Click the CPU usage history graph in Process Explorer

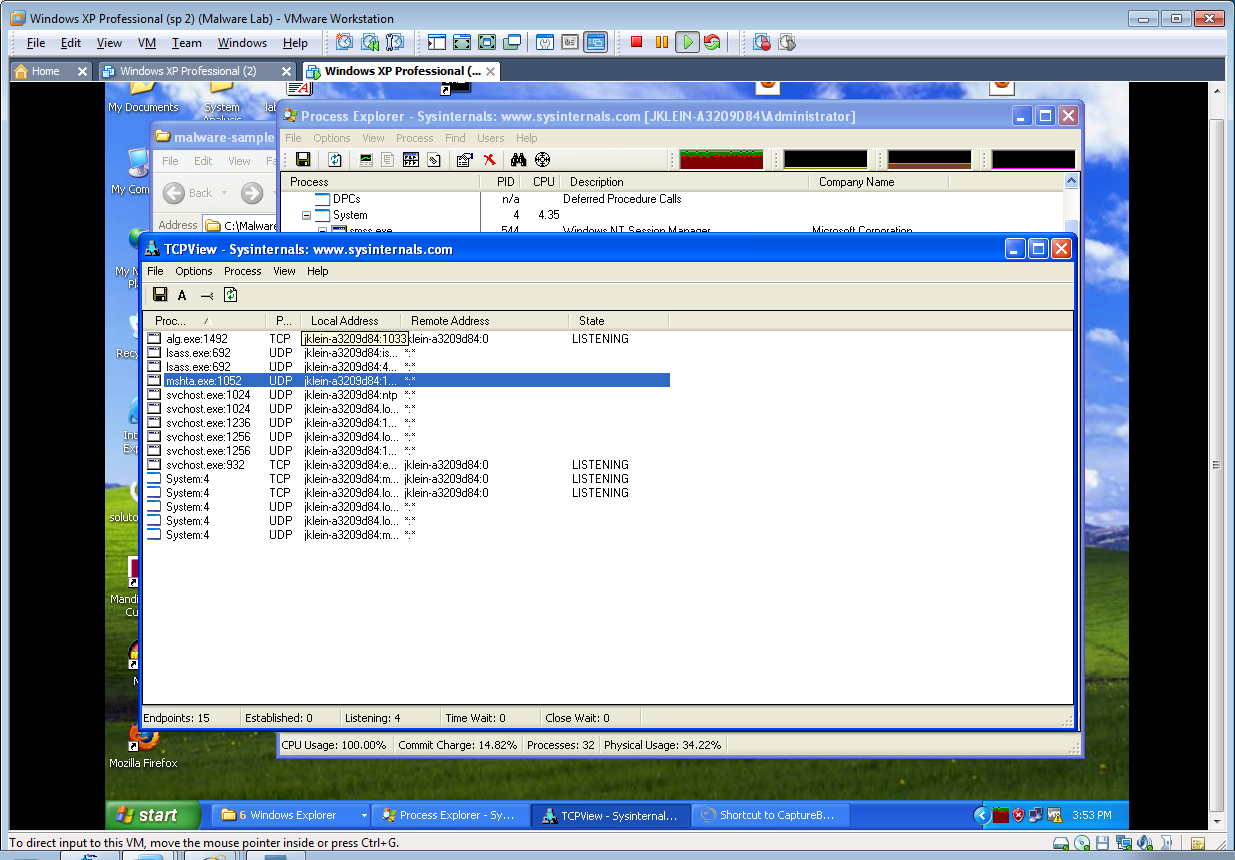point(721,160)
